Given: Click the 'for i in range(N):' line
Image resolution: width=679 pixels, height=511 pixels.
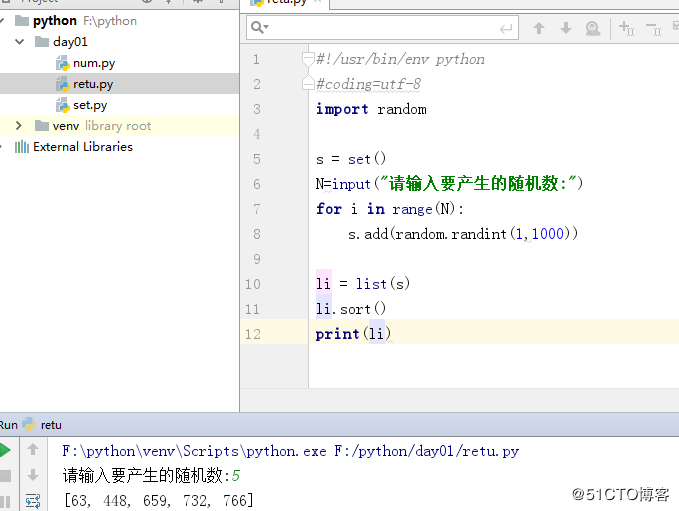Looking at the screenshot, I should pos(390,209).
